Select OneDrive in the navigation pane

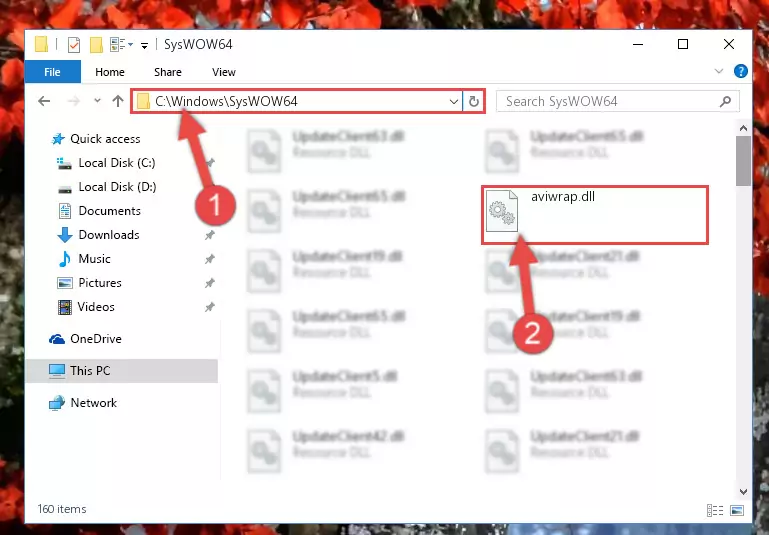pyautogui.click(x=96, y=339)
